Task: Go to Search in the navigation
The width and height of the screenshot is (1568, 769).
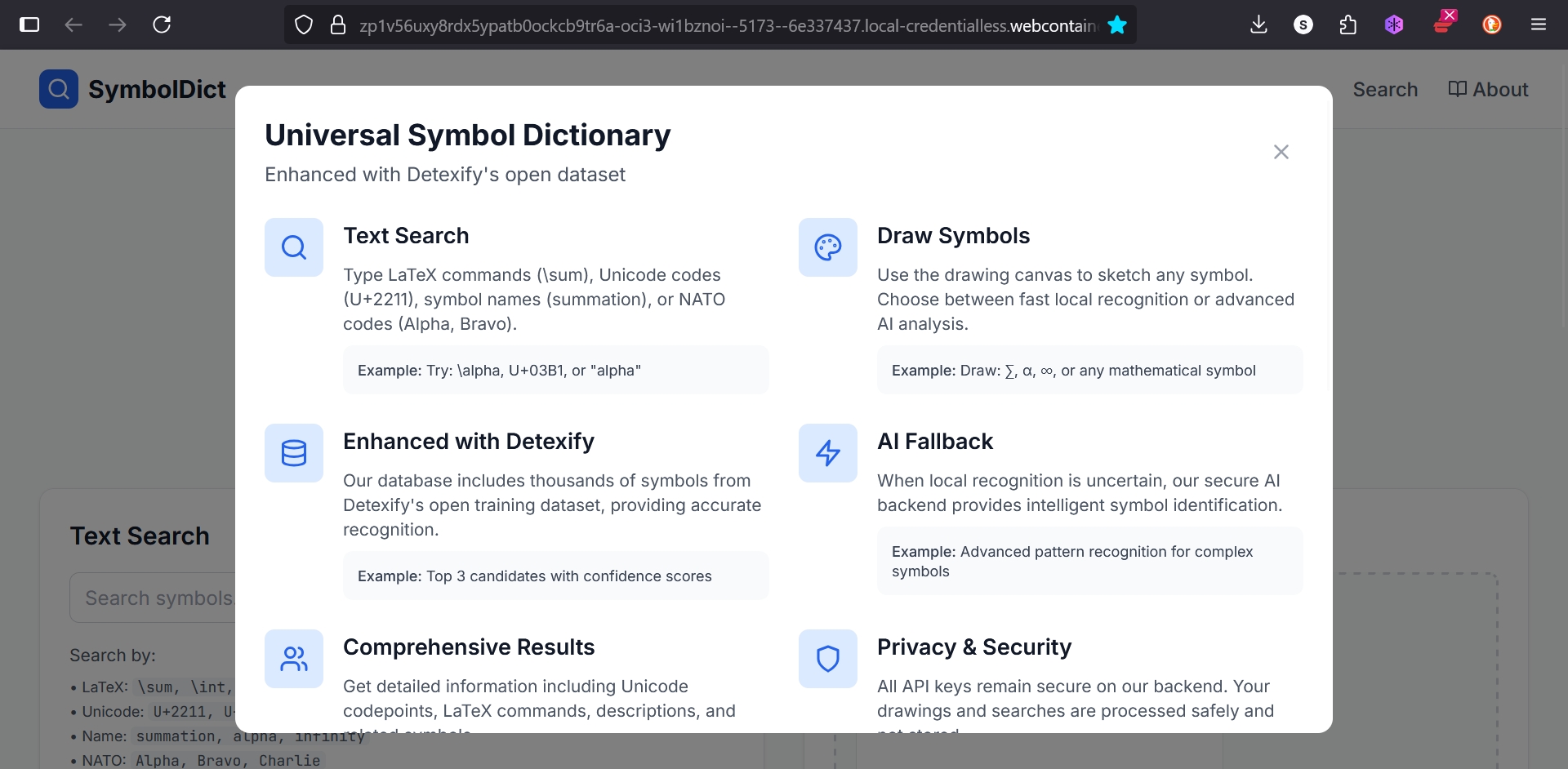Action: coord(1385,89)
